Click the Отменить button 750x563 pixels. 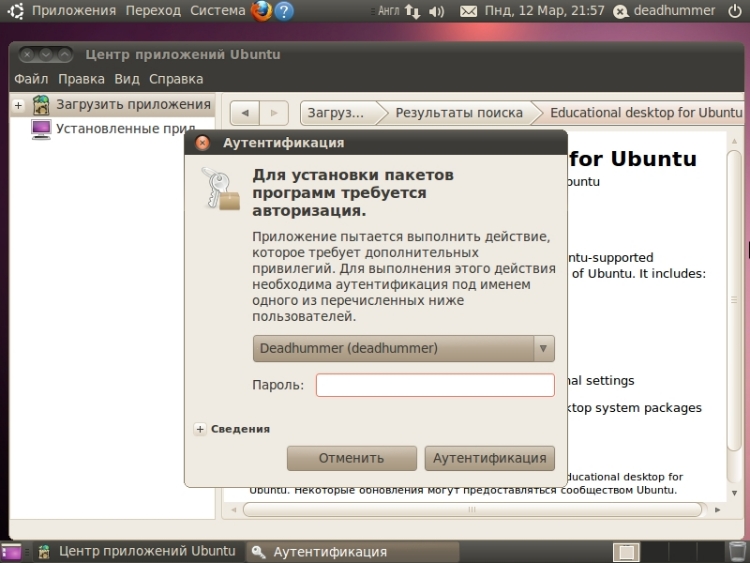click(x=351, y=458)
